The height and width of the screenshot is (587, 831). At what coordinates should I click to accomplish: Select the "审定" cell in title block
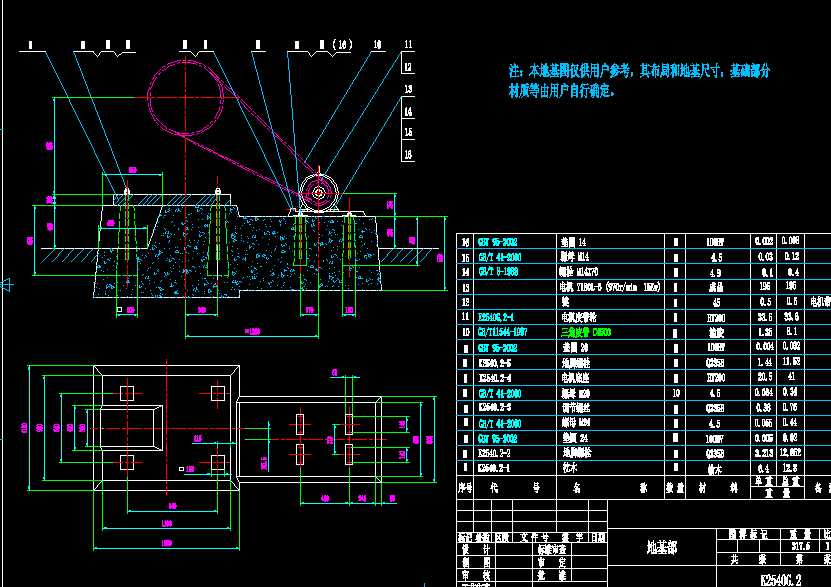(551, 563)
